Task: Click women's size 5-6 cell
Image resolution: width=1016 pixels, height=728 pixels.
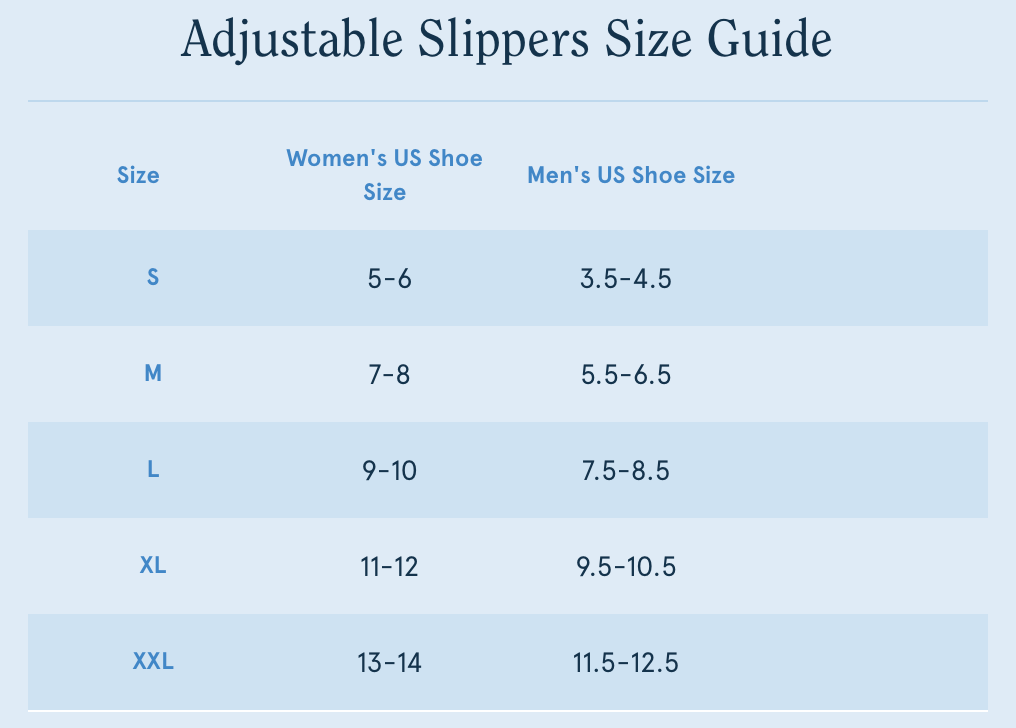Action: [x=389, y=278]
